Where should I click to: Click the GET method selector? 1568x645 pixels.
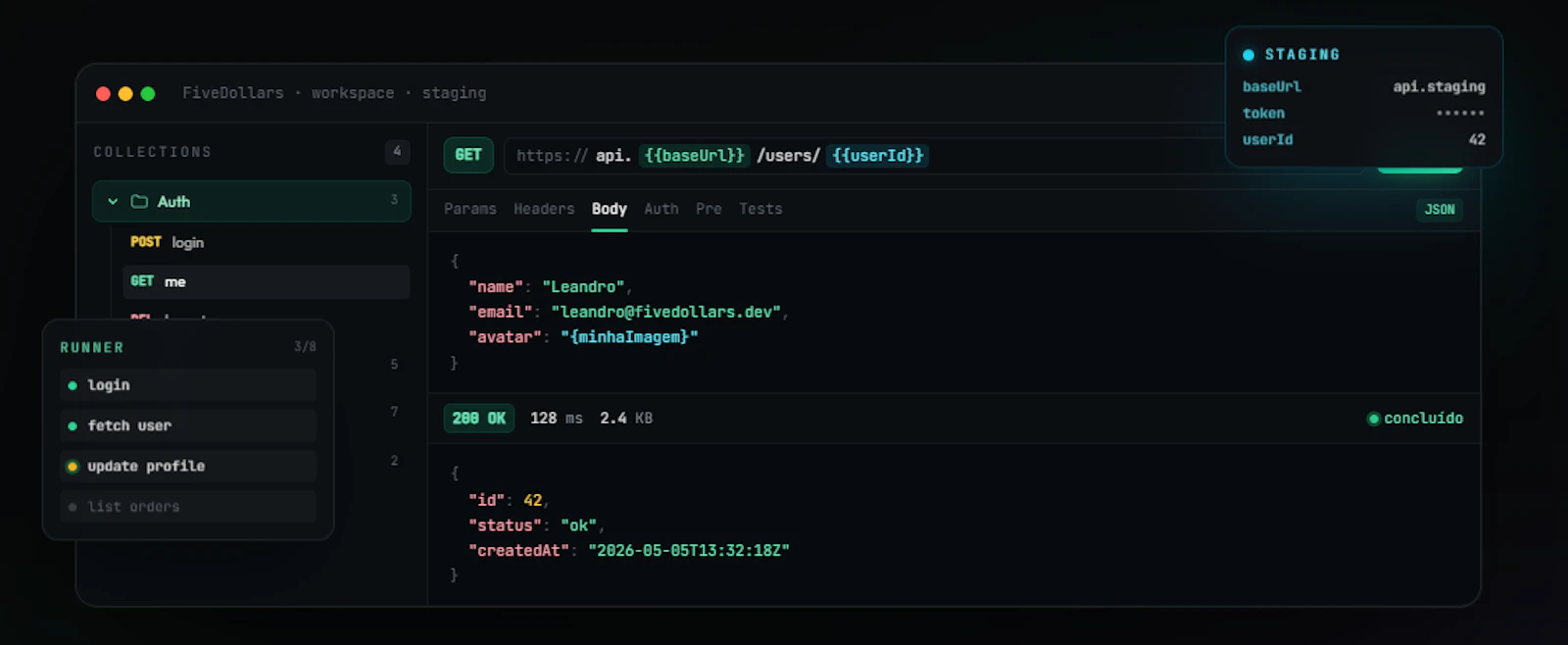click(x=468, y=155)
